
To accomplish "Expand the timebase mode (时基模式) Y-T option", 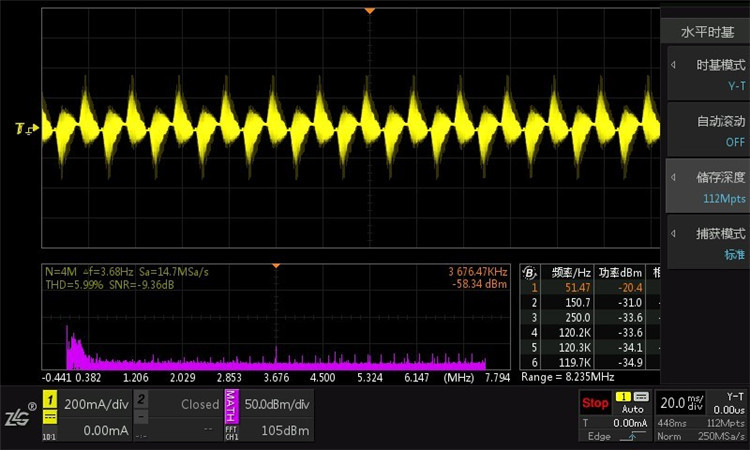I will point(705,75).
